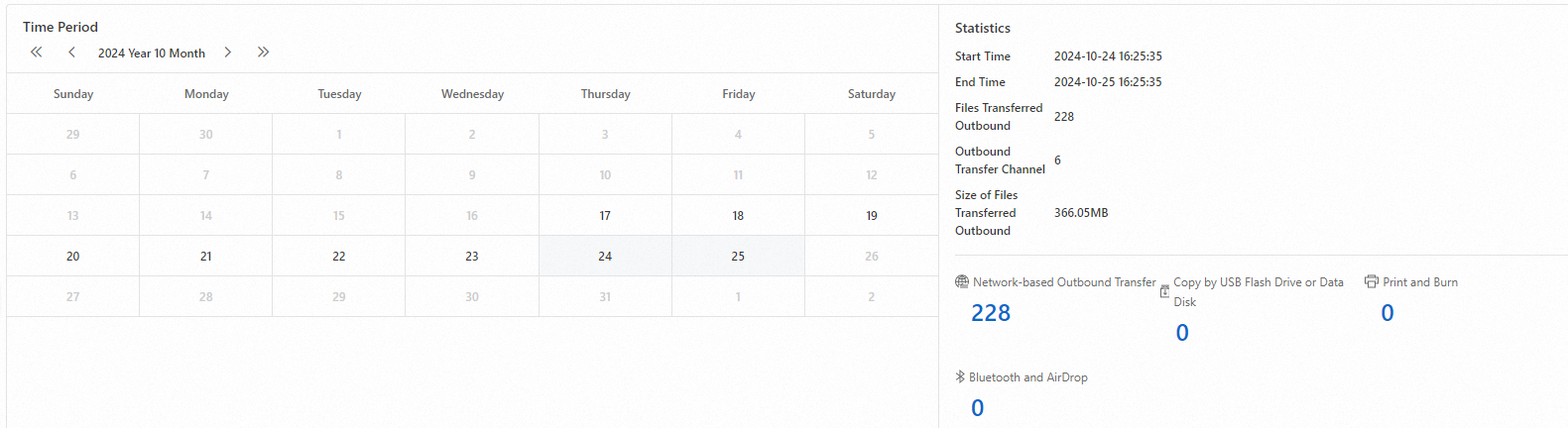Go to previous month arrow
This screenshot has width=1568, height=428.
[71, 53]
